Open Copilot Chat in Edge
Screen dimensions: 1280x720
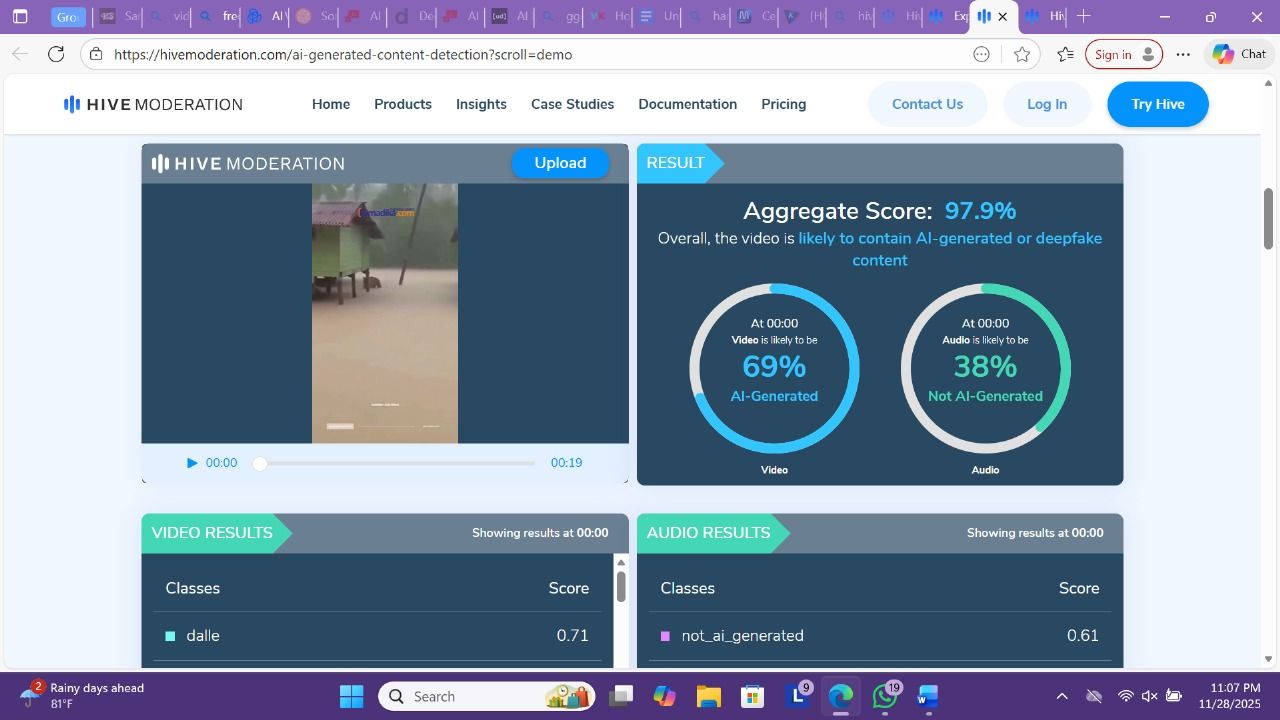click(1239, 54)
